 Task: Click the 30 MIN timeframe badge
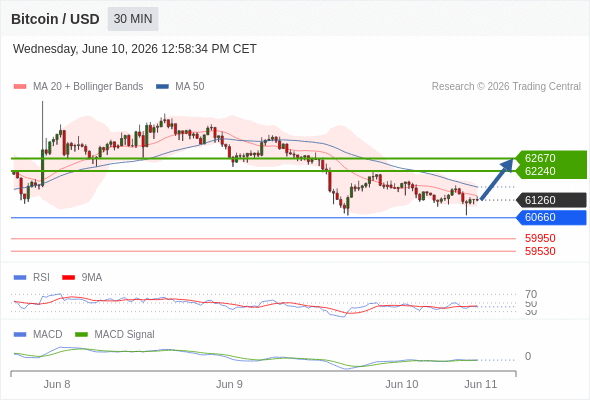(x=133, y=19)
